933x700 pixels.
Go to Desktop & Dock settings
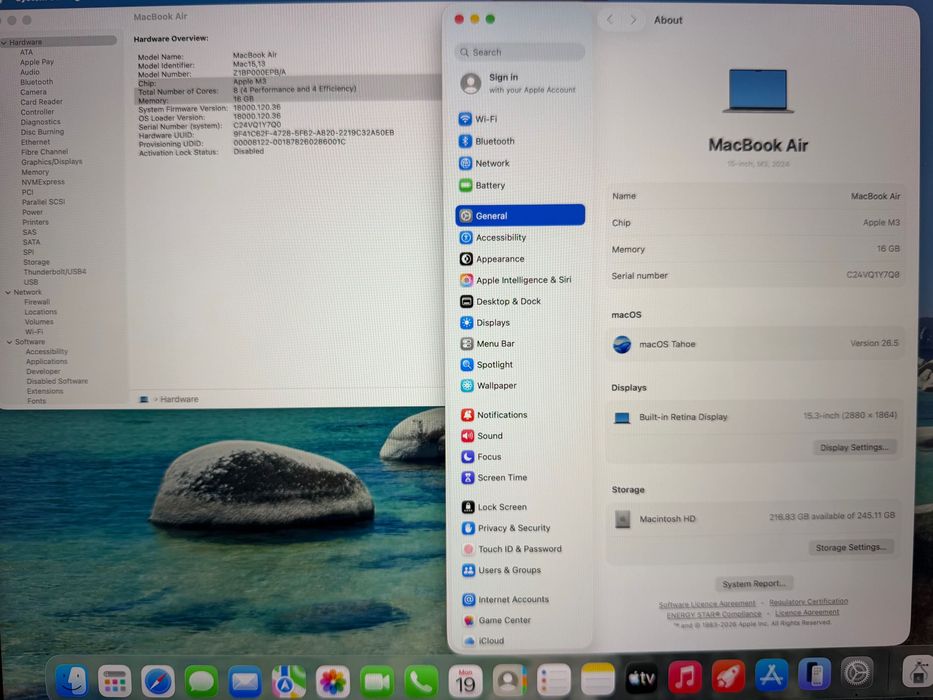(521, 301)
